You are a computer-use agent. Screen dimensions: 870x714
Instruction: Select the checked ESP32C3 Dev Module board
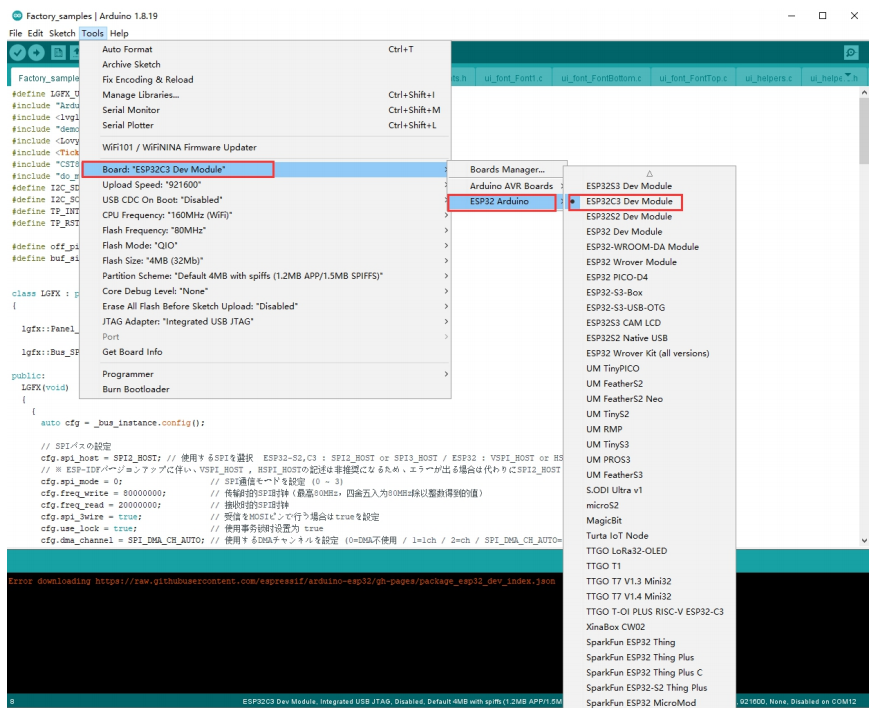tap(649, 201)
